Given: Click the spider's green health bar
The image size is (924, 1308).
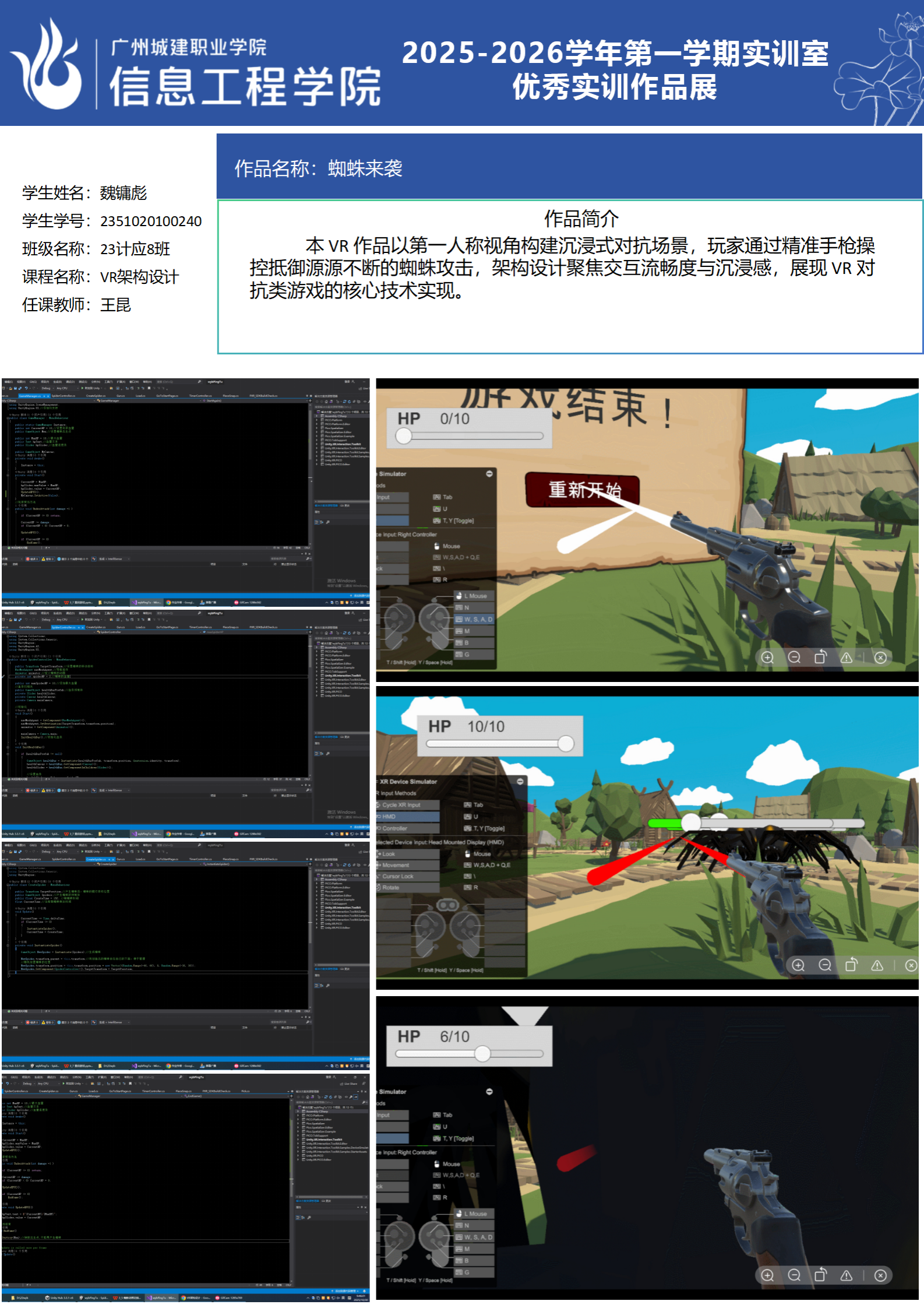Looking at the screenshot, I should (x=665, y=822).
